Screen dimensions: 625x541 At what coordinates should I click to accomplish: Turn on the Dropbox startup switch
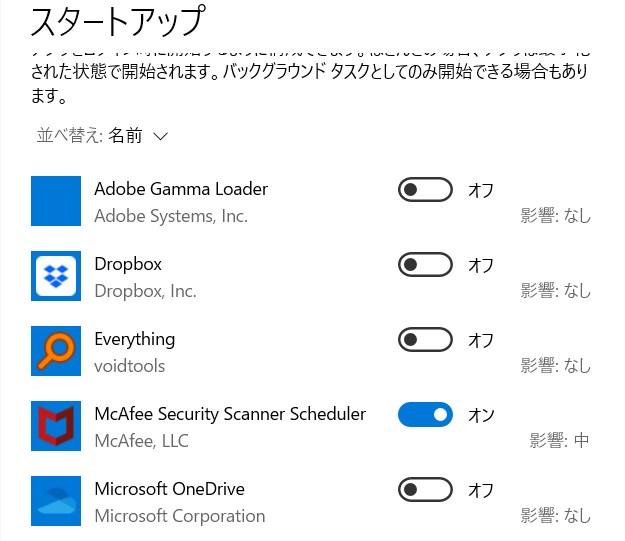425,264
